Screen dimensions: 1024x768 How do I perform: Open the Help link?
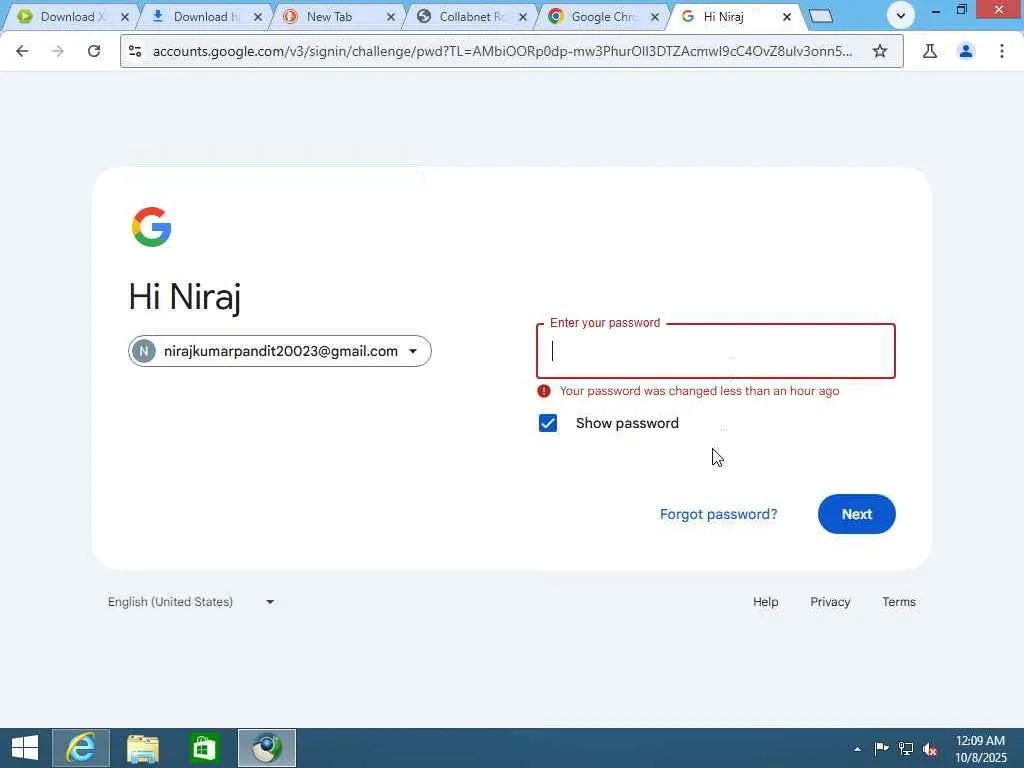coord(765,601)
